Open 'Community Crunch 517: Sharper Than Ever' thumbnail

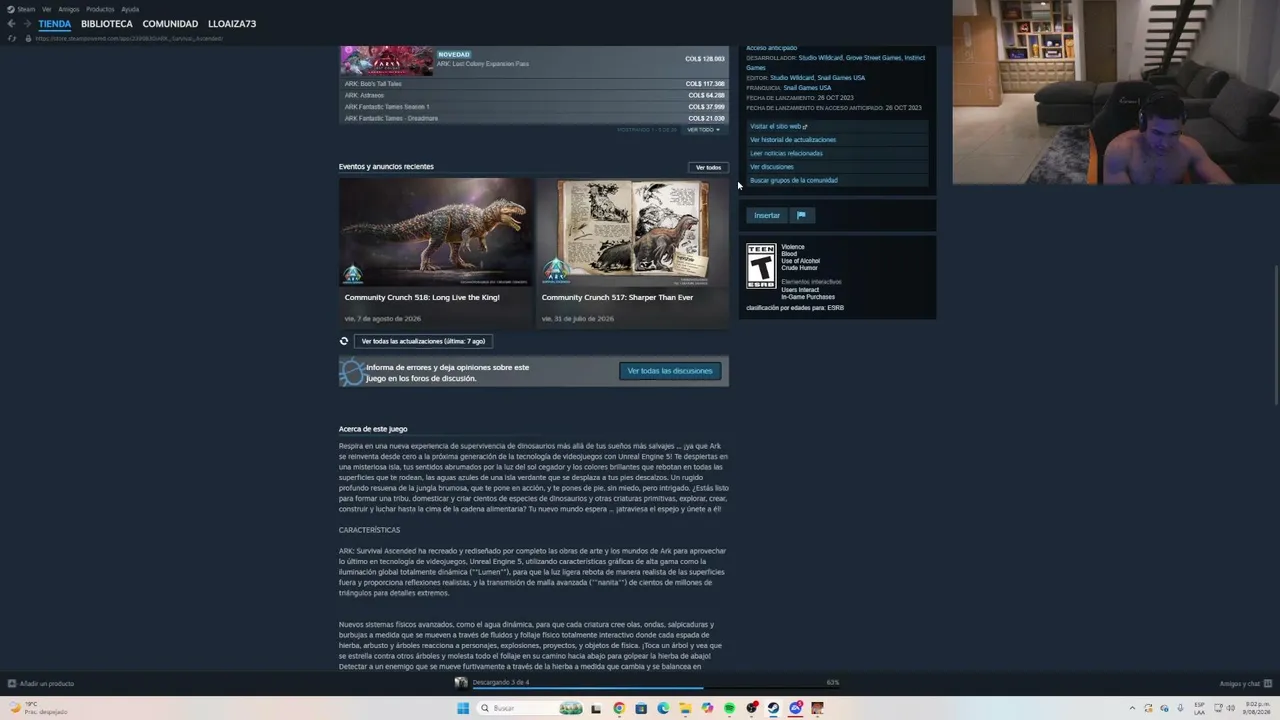pos(632,232)
